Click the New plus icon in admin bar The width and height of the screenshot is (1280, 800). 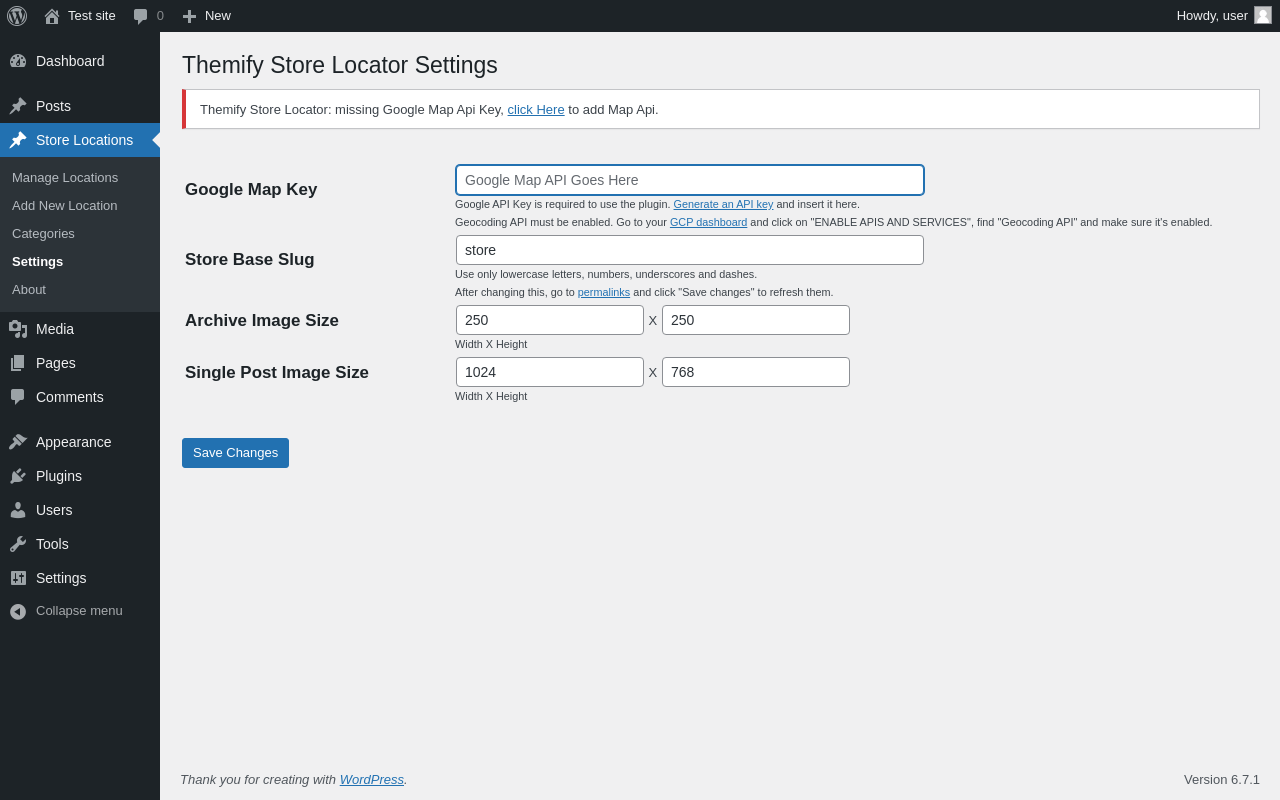point(189,16)
